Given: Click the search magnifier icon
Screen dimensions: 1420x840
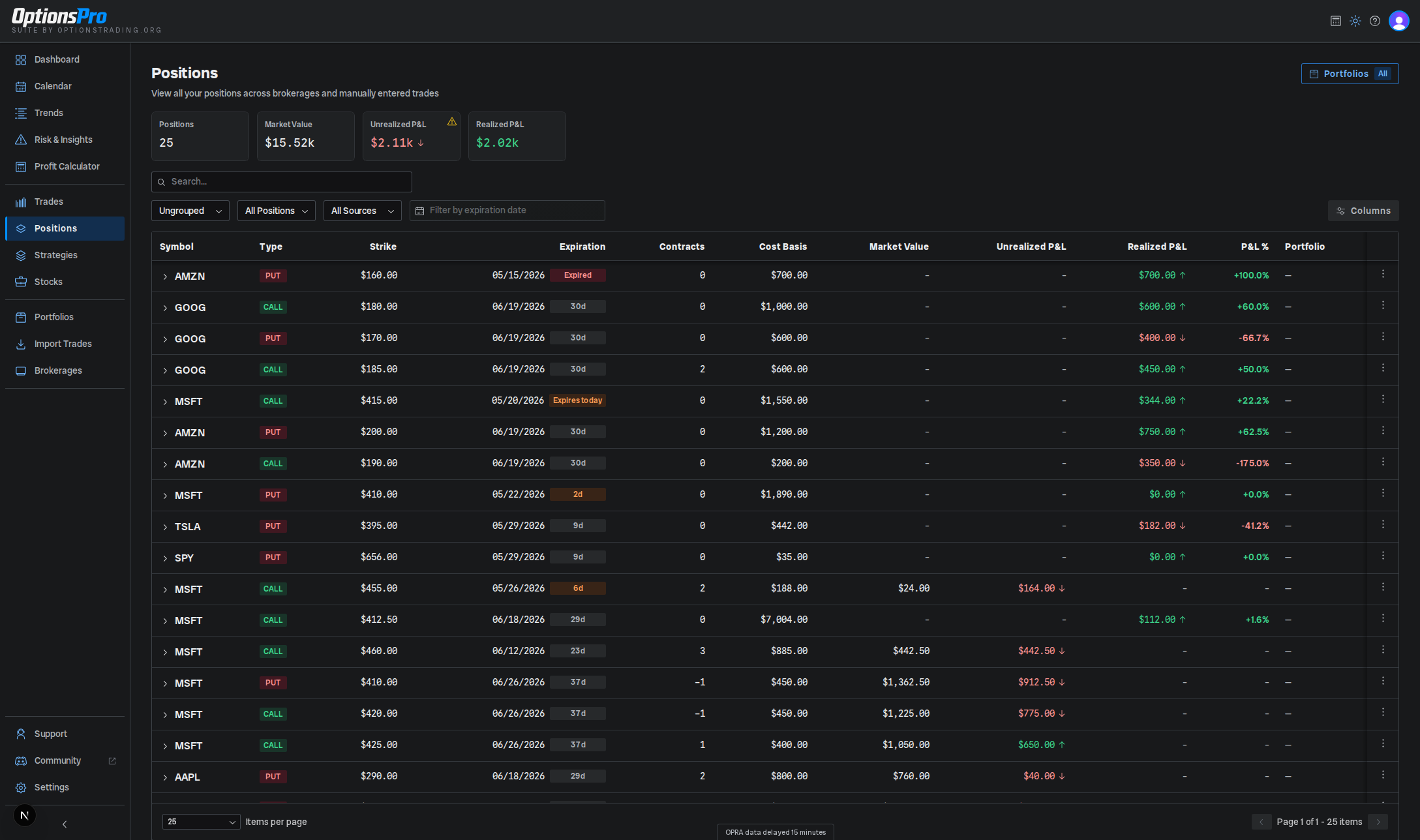Looking at the screenshot, I should pos(162,182).
